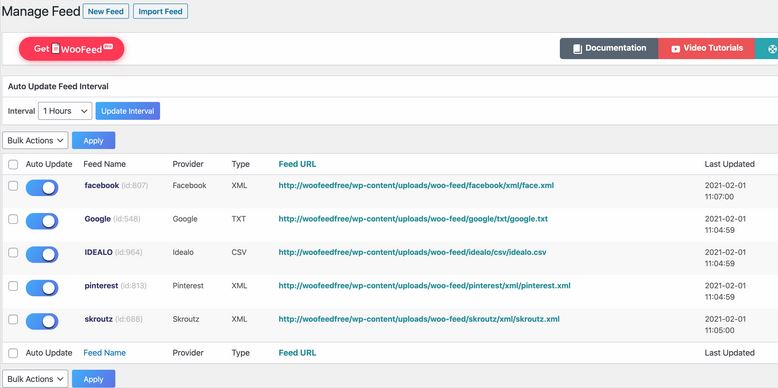Open the Interval 1 Hours dropdown
This screenshot has height=388, width=778.
click(65, 111)
